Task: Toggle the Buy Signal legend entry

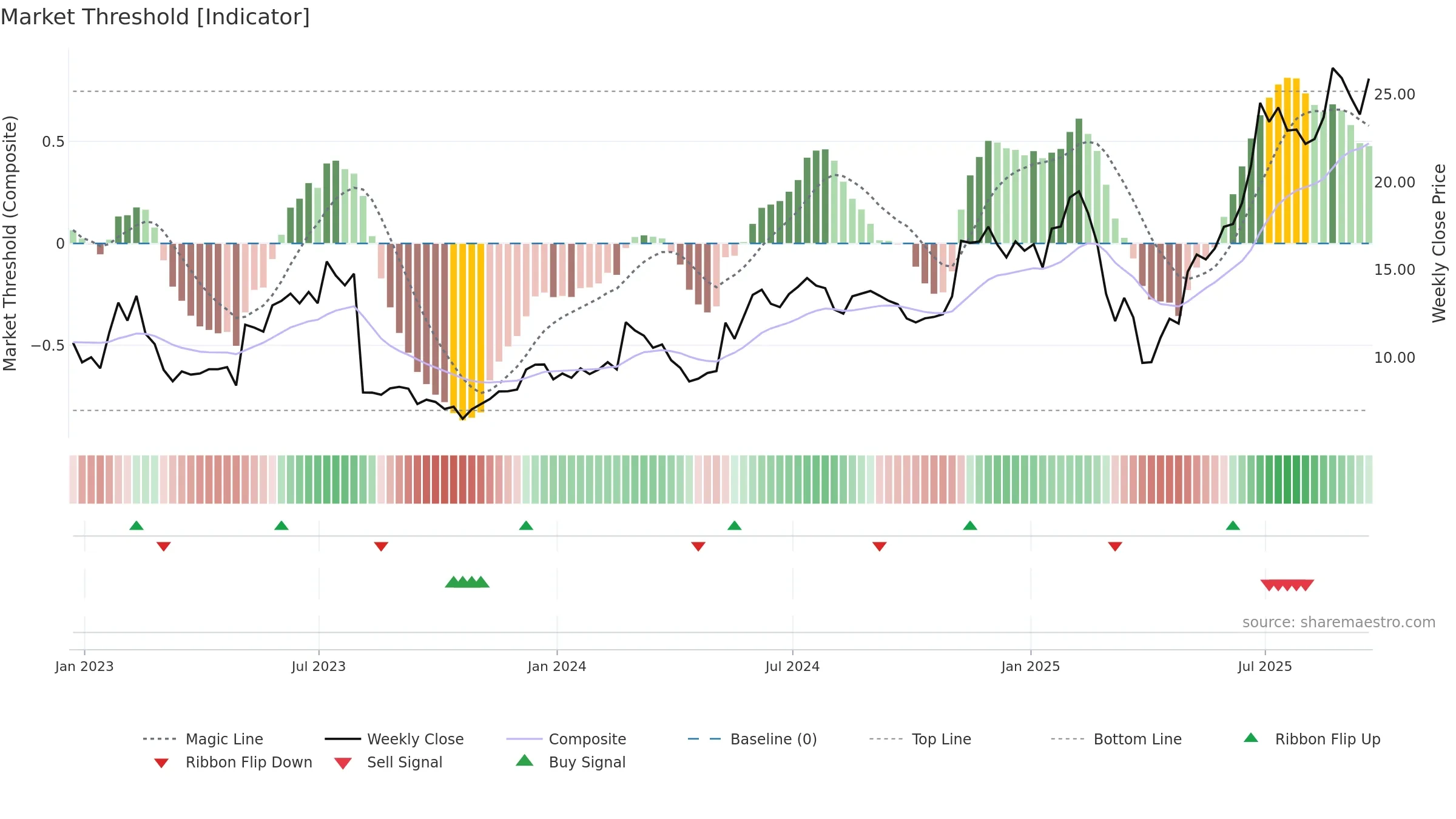Action: pyautogui.click(x=570, y=762)
